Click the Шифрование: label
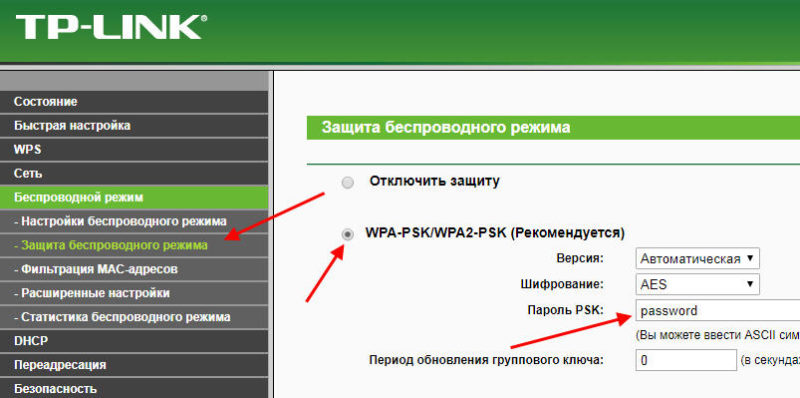This screenshot has height=398, width=800. pos(562,284)
